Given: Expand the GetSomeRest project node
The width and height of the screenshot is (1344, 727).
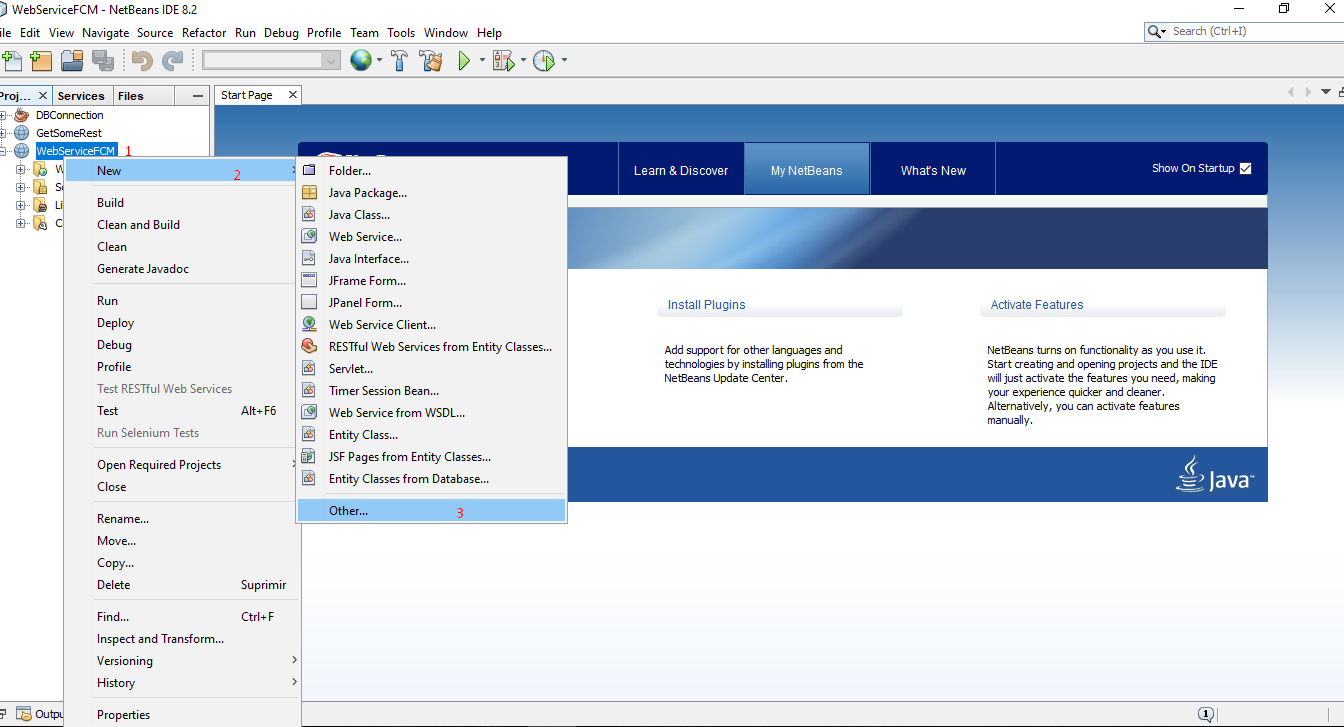Looking at the screenshot, I should 4,133.
